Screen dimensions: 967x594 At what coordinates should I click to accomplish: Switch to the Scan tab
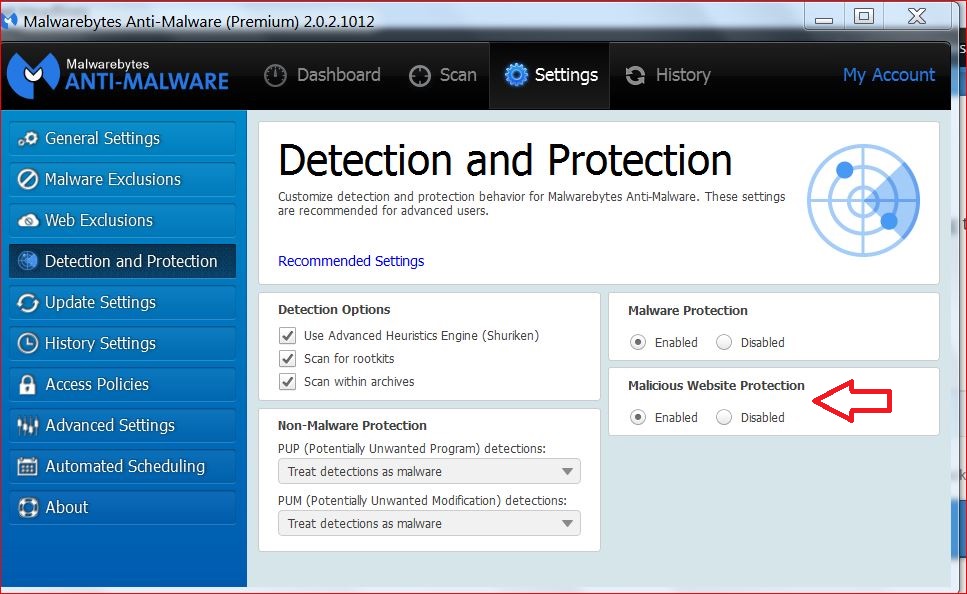[x=443, y=75]
